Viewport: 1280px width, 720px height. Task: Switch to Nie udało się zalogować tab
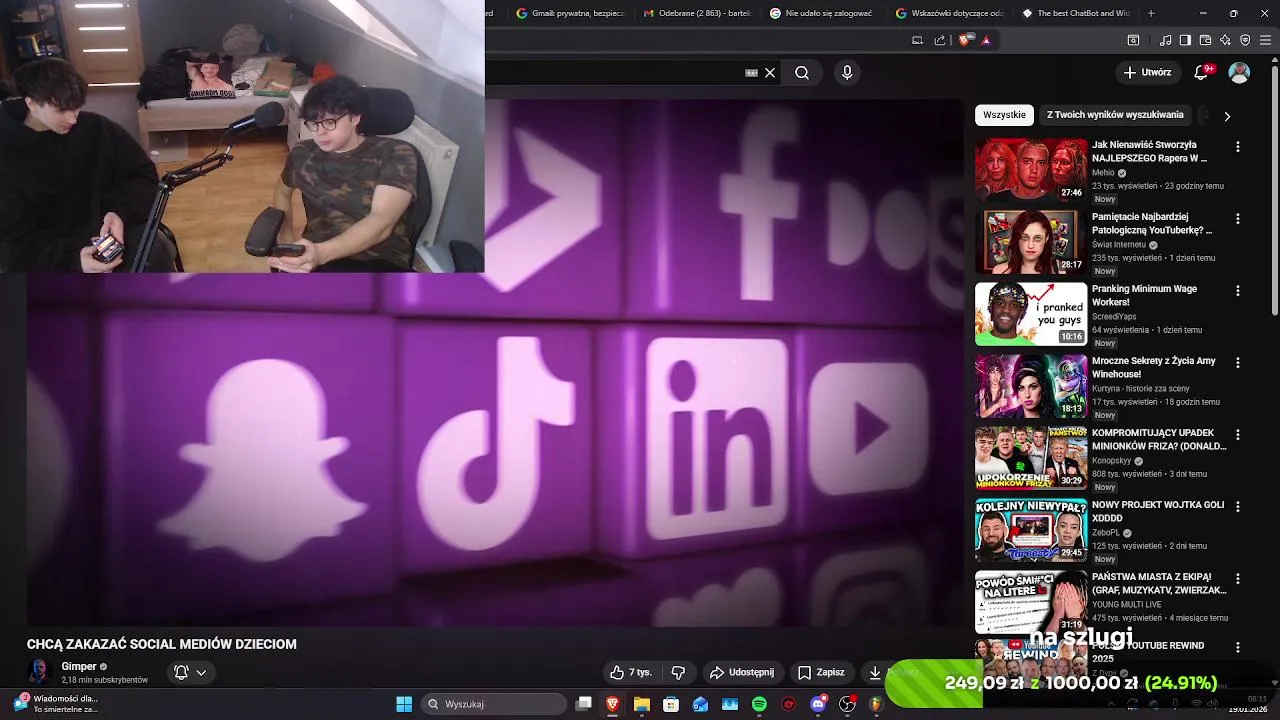coord(822,13)
